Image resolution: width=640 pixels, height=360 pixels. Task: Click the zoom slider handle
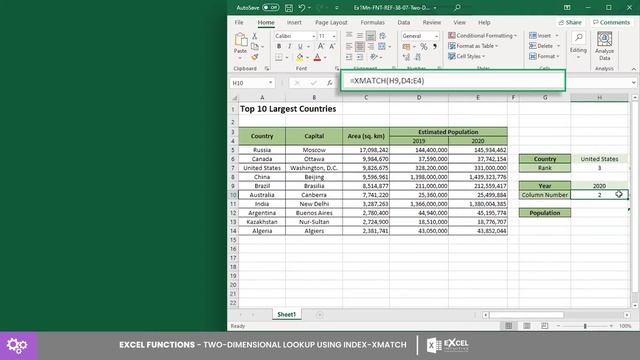point(585,326)
